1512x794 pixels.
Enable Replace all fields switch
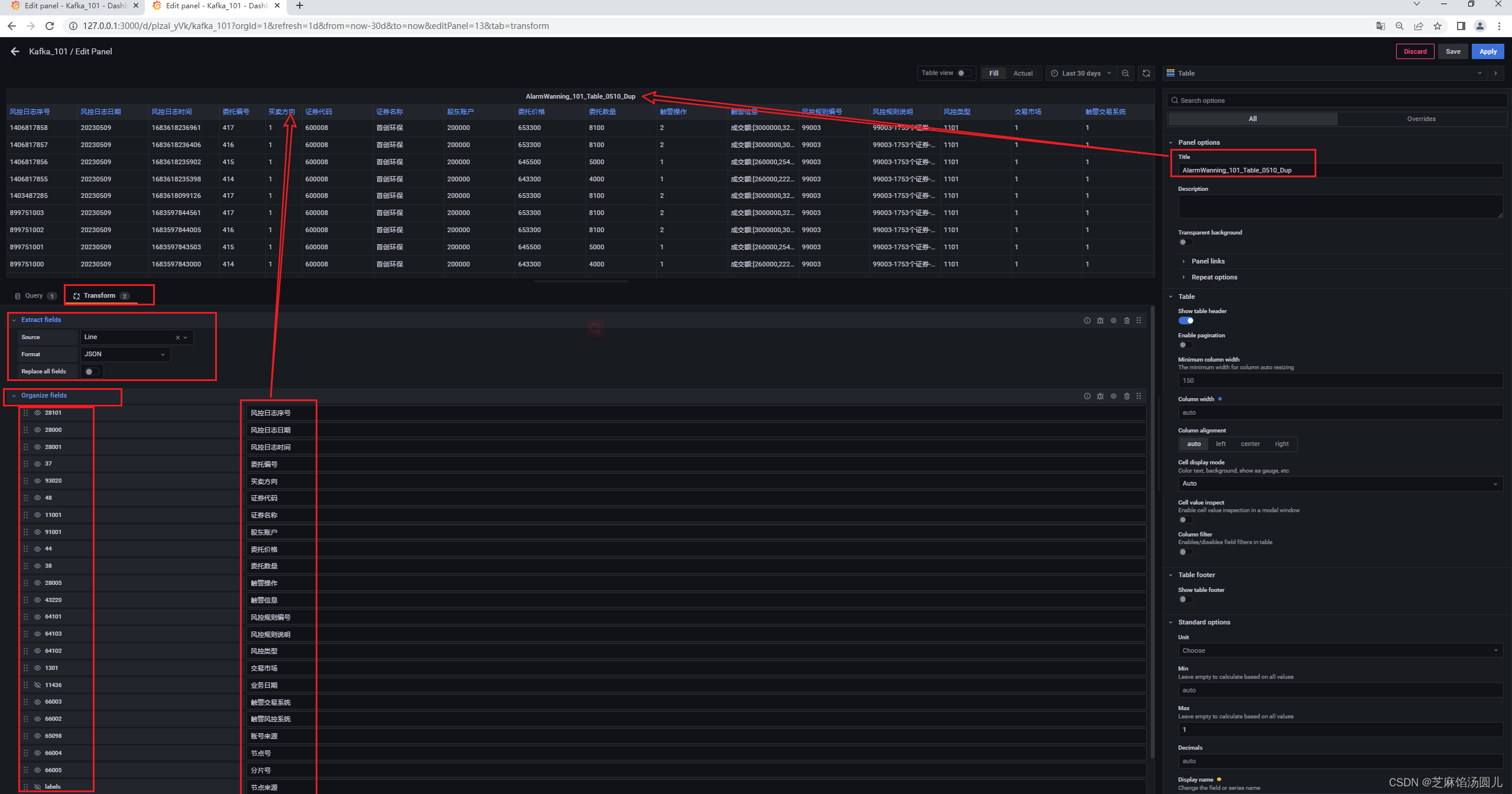pos(92,372)
